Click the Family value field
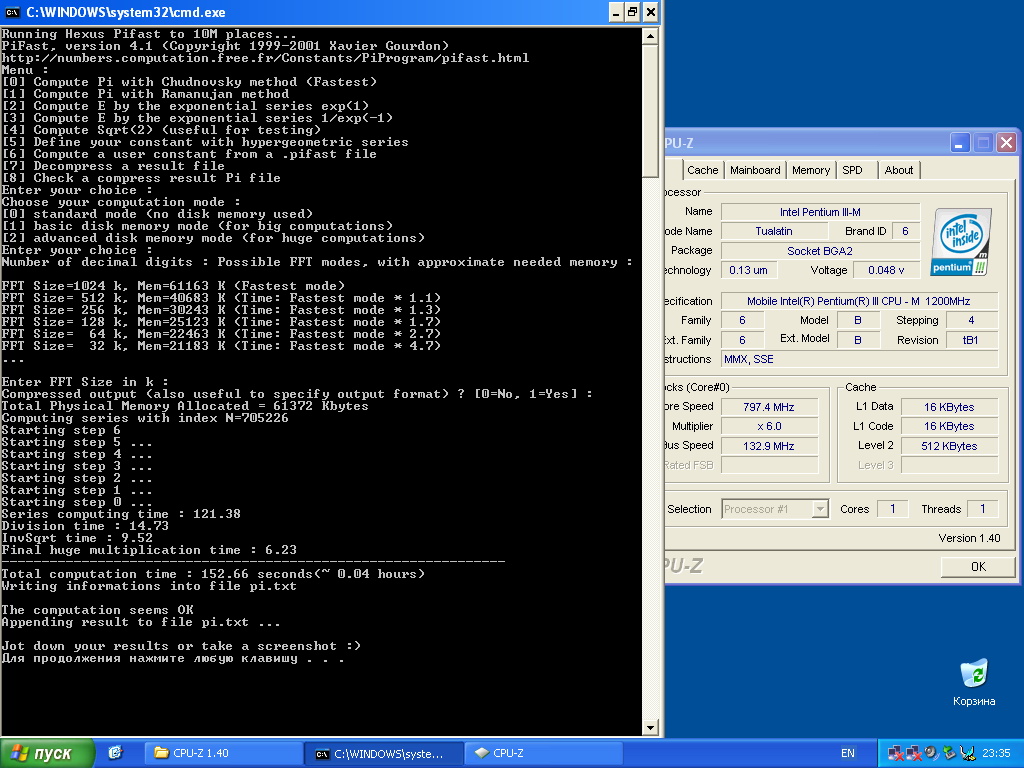Screen dimensions: 1024x768 [742, 320]
